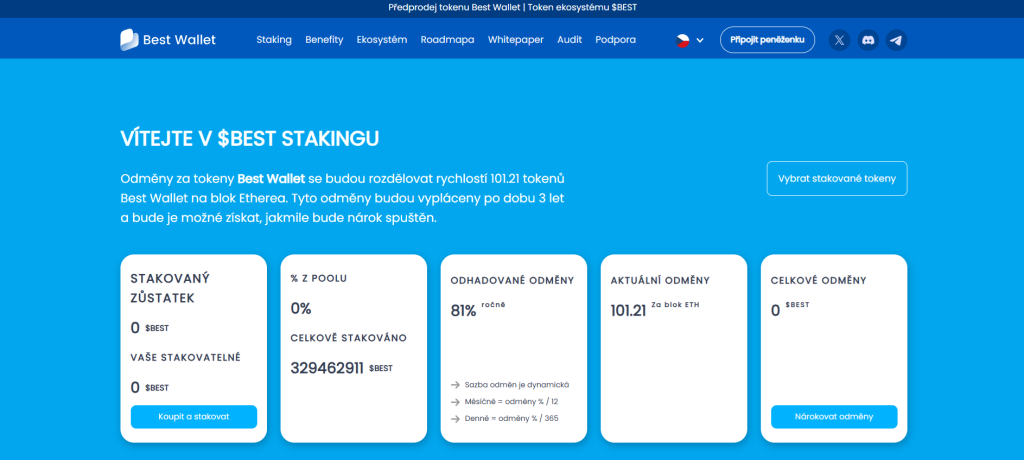Click the Koupit a stakovat button
The height and width of the screenshot is (460, 1024).
[194, 417]
